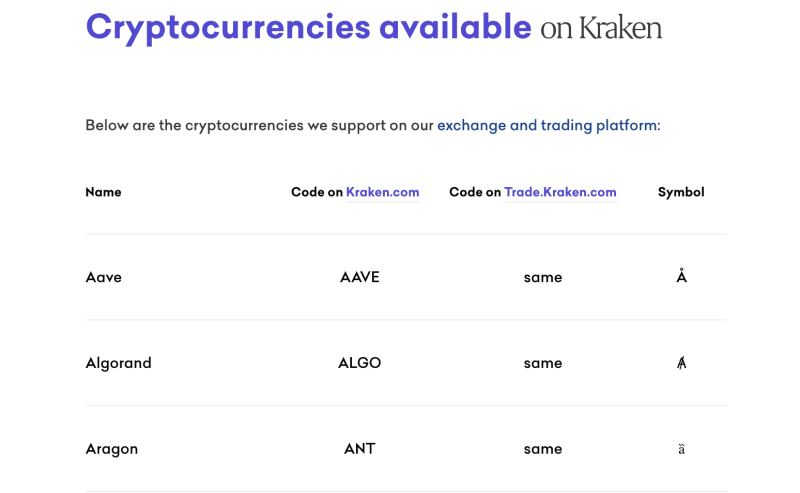Select the ANT code text
The image size is (800, 493).
[x=360, y=449]
